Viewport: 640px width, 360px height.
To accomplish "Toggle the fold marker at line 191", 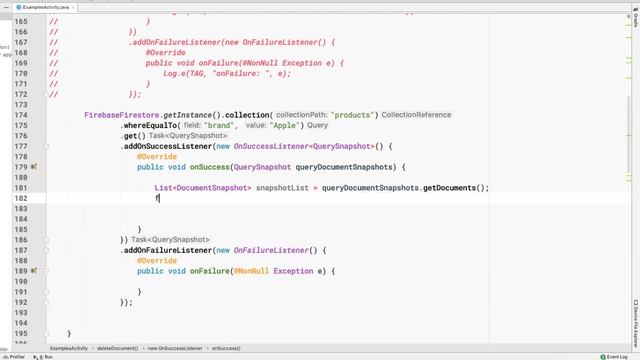I will point(46,292).
